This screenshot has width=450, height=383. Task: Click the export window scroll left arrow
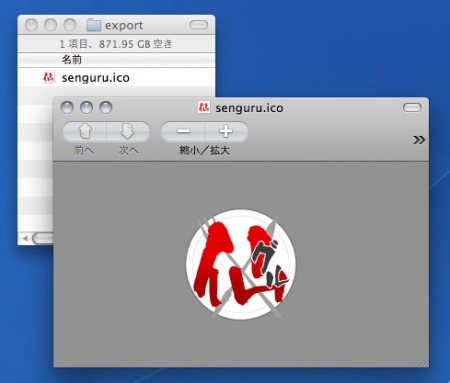click(25, 238)
